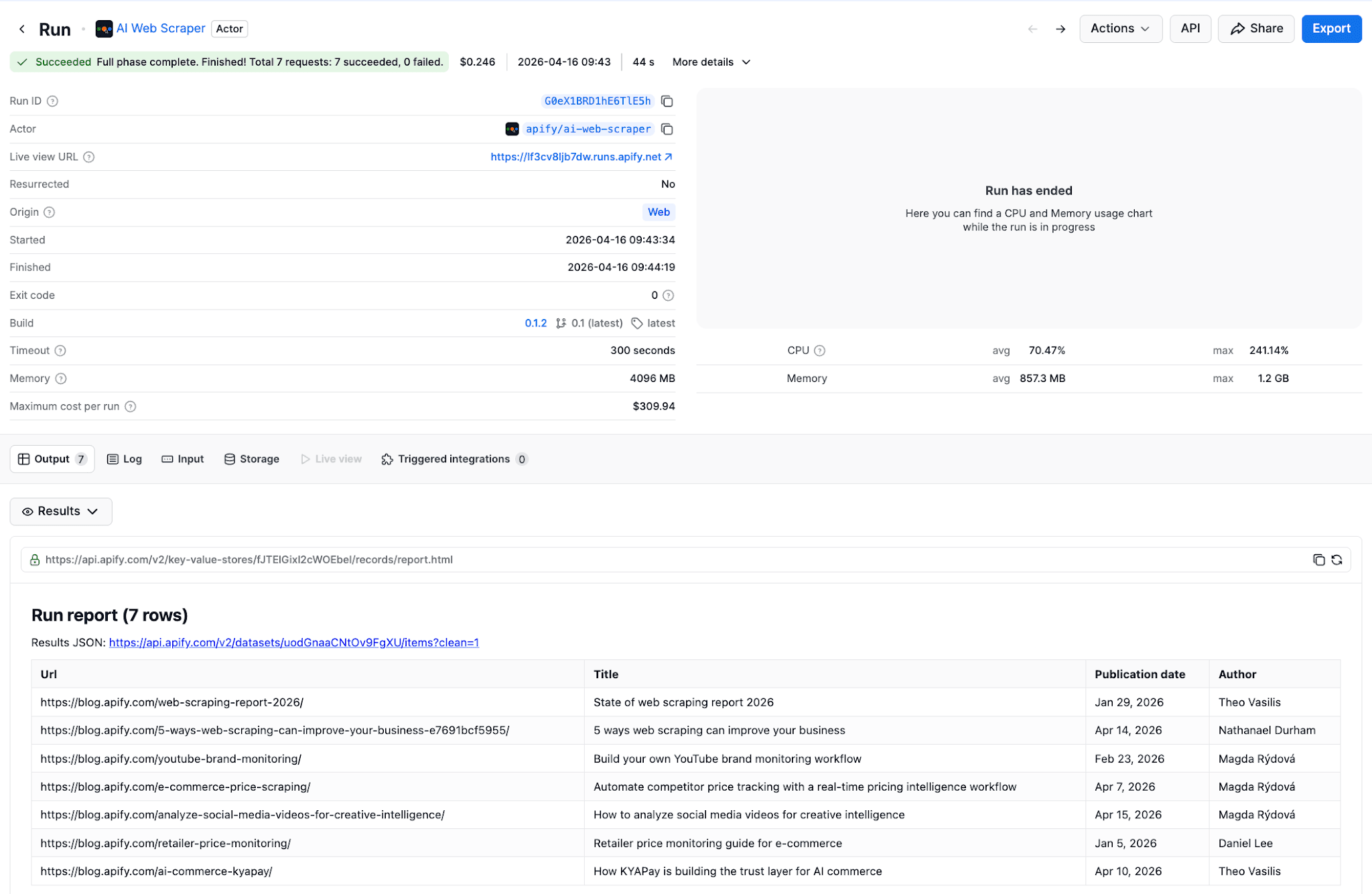Refresh the report preview

[1336, 560]
